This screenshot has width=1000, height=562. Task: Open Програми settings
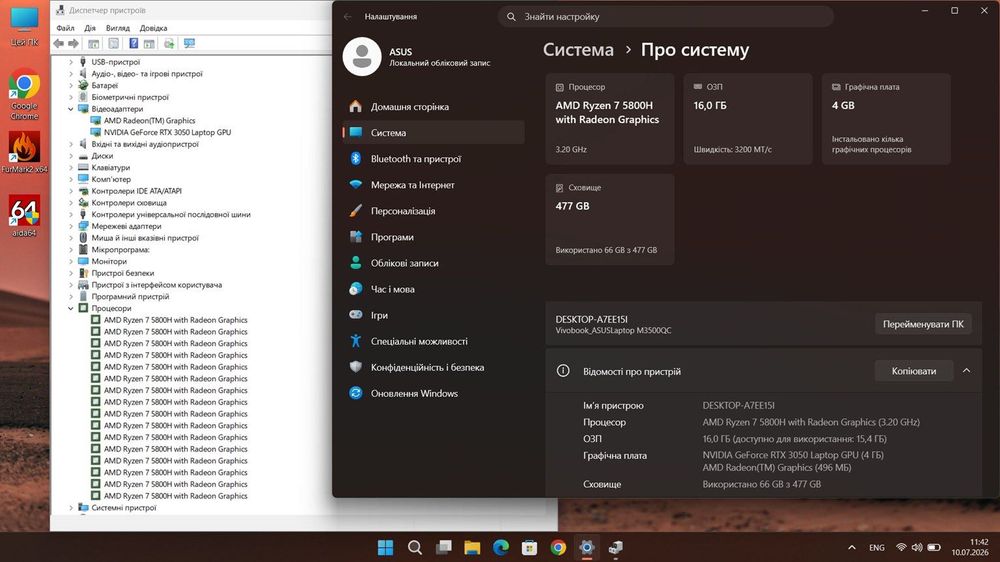click(x=433, y=237)
